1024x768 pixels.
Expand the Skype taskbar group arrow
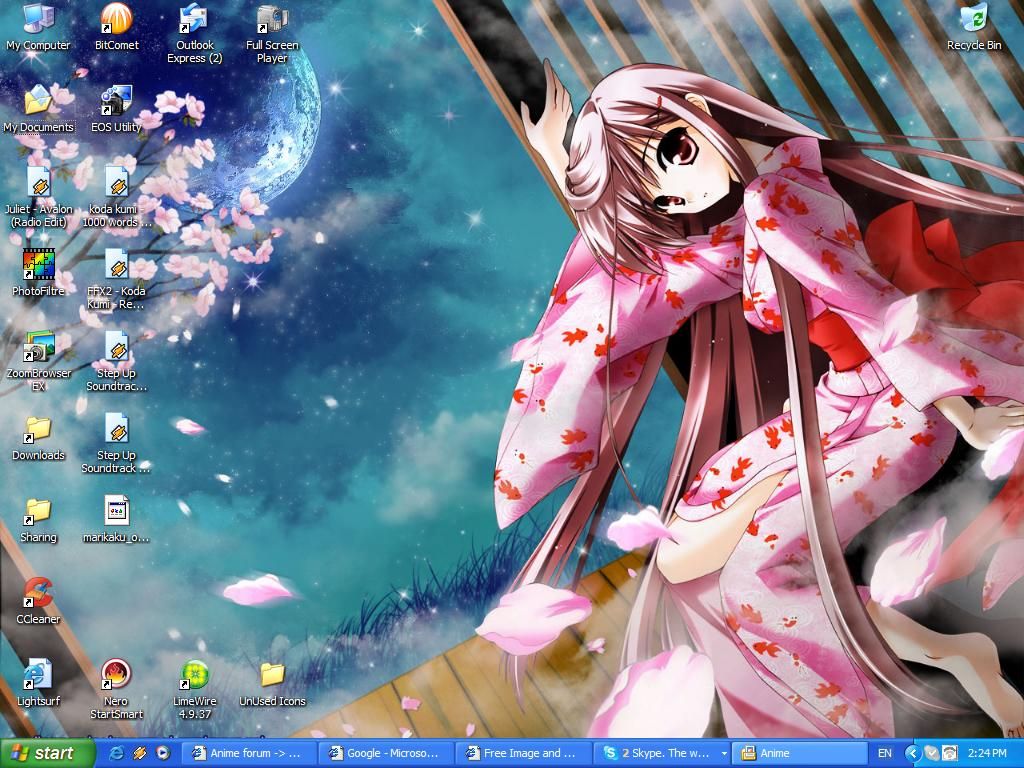[x=724, y=754]
